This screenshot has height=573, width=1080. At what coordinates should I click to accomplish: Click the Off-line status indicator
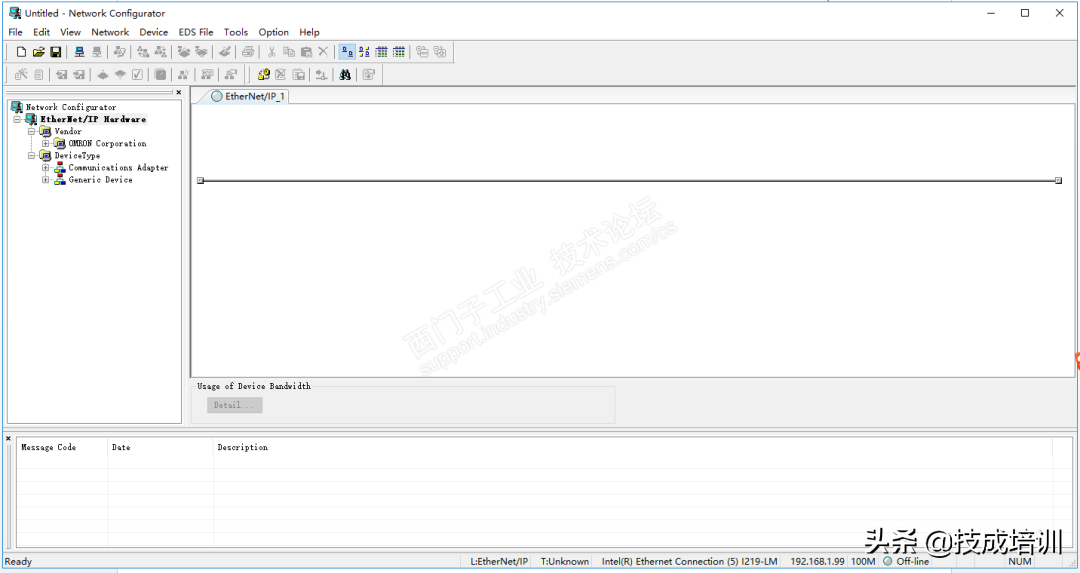(x=906, y=561)
